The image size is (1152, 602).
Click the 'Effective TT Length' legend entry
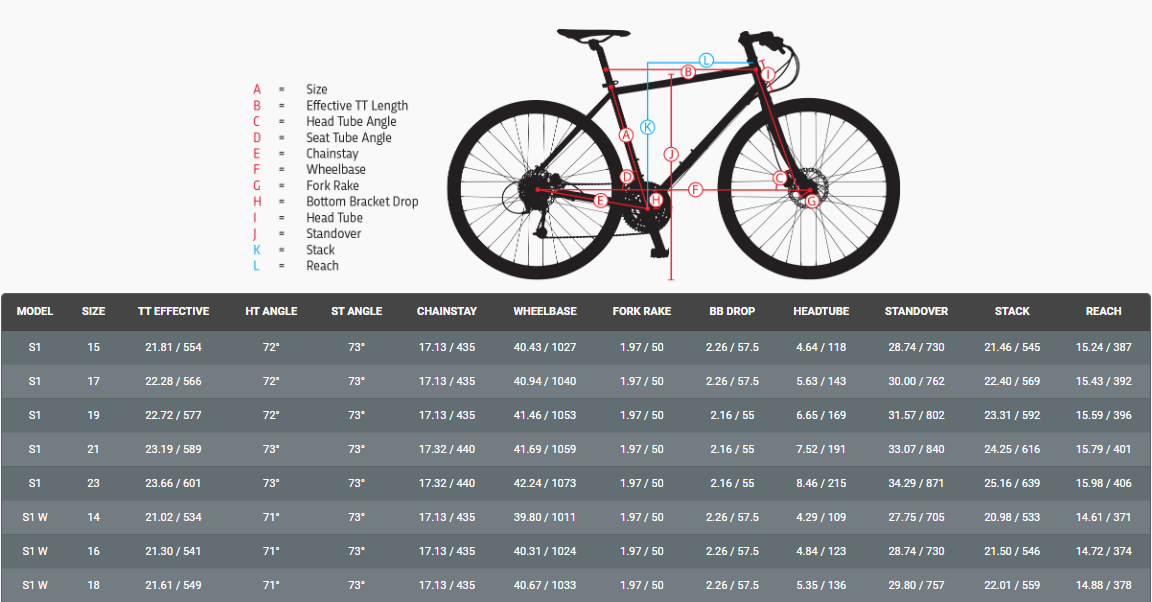[x=357, y=106]
